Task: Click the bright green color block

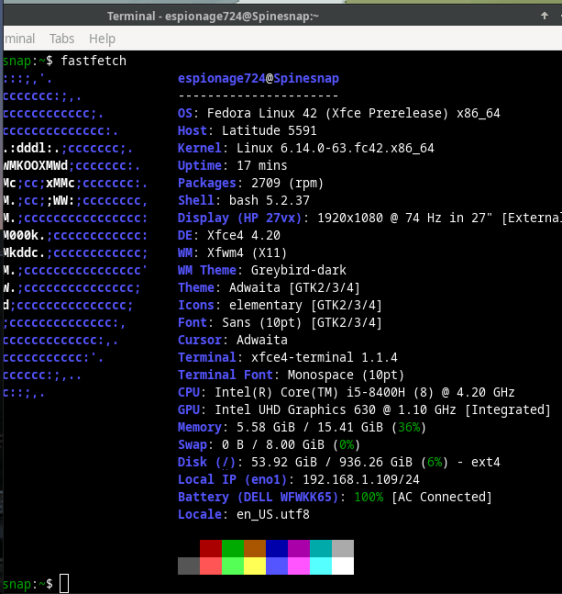Action: pos(233,566)
